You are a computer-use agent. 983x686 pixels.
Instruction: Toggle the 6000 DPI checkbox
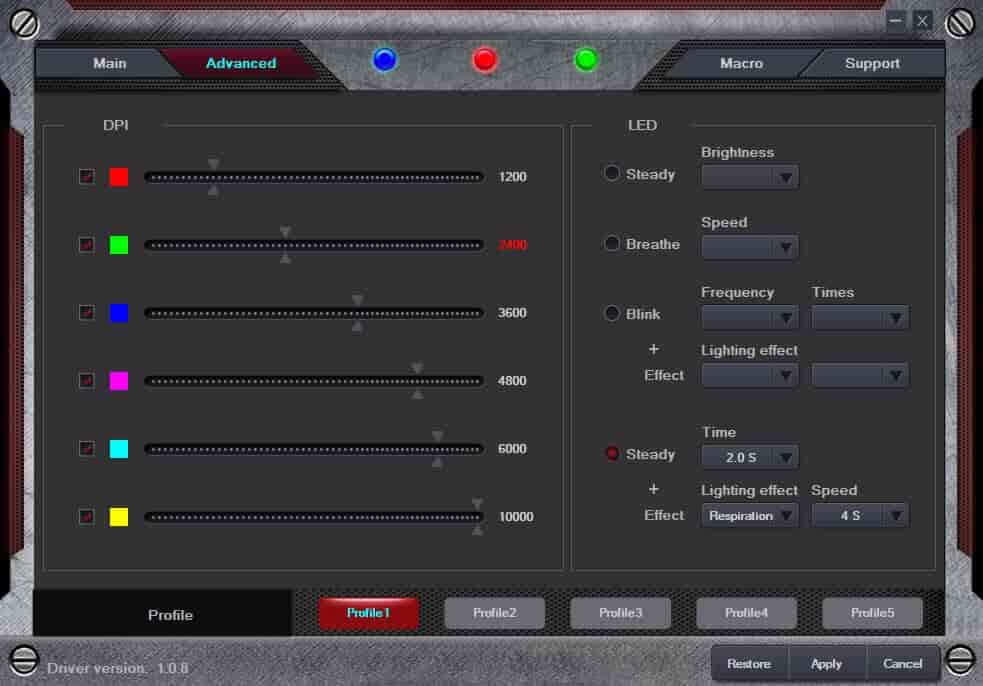pos(87,448)
